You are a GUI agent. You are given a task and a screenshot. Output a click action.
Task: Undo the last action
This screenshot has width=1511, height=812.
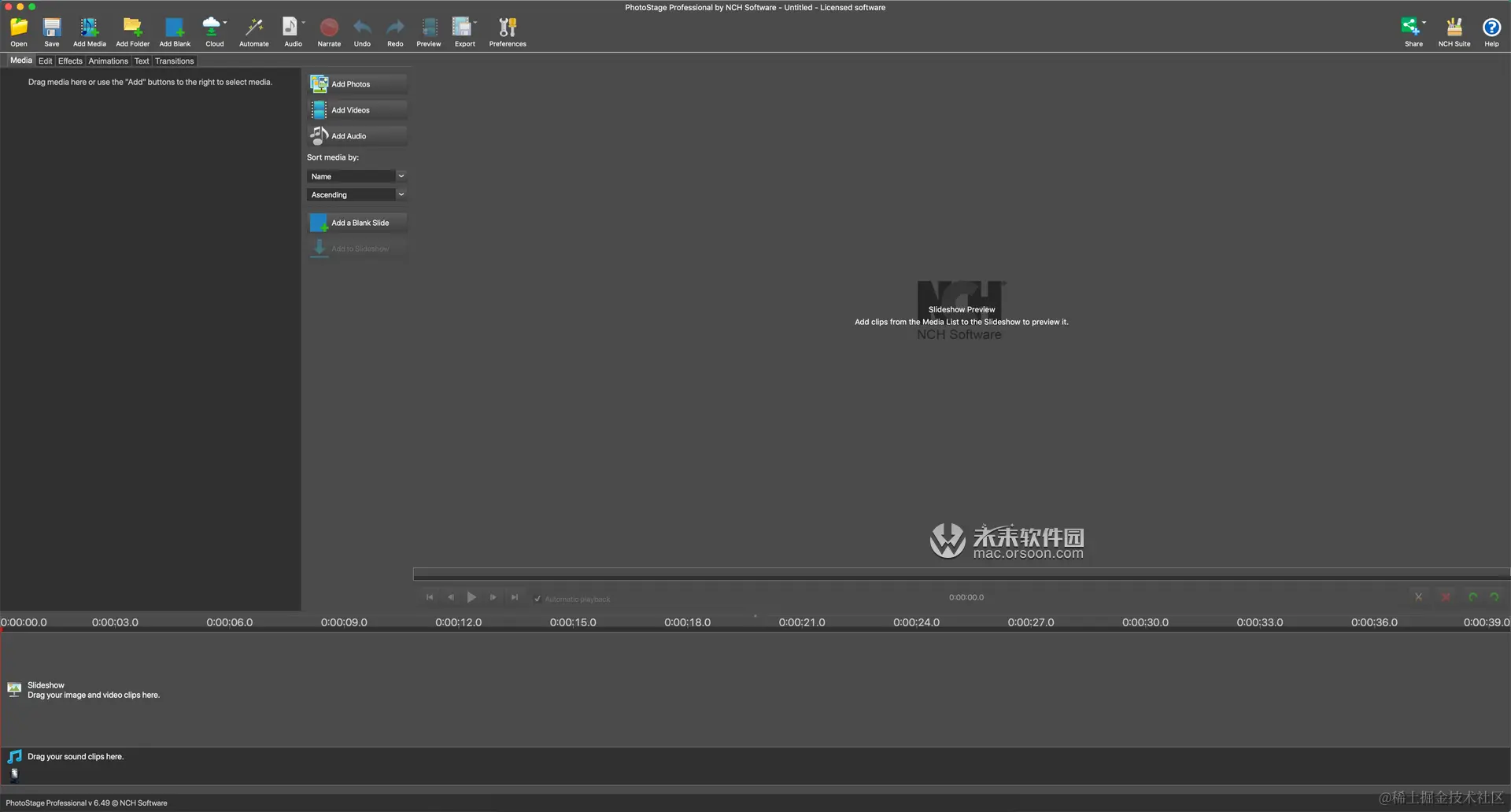[x=362, y=28]
